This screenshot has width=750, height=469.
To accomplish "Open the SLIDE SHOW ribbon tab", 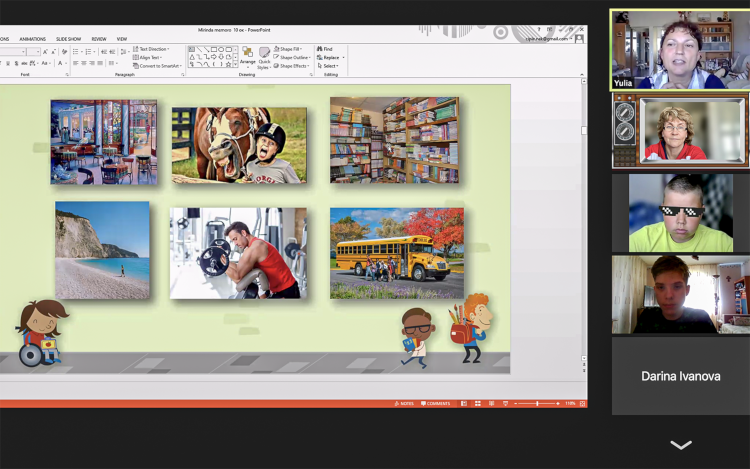I will click(68, 39).
